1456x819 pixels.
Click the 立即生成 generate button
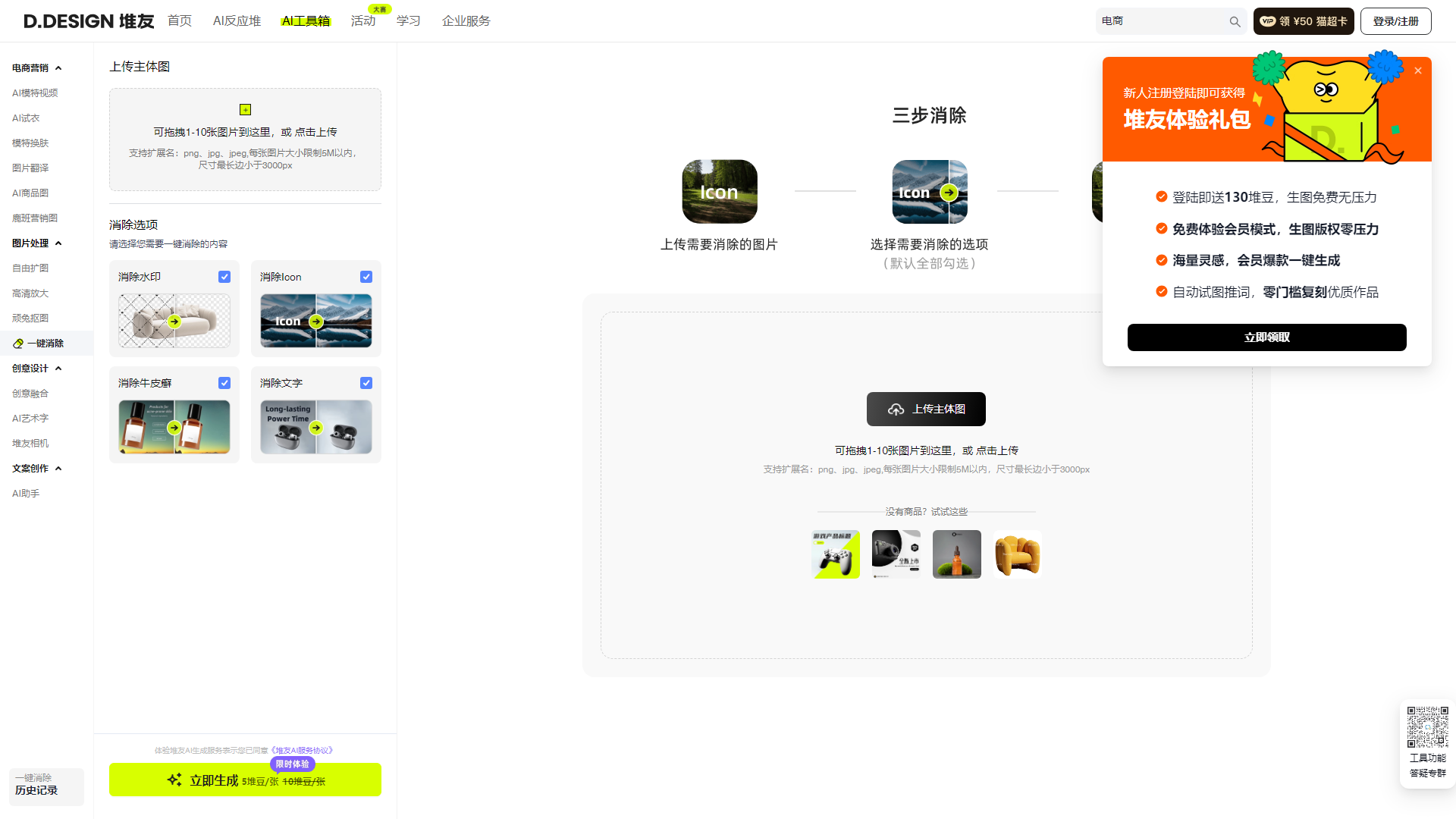[x=245, y=780]
